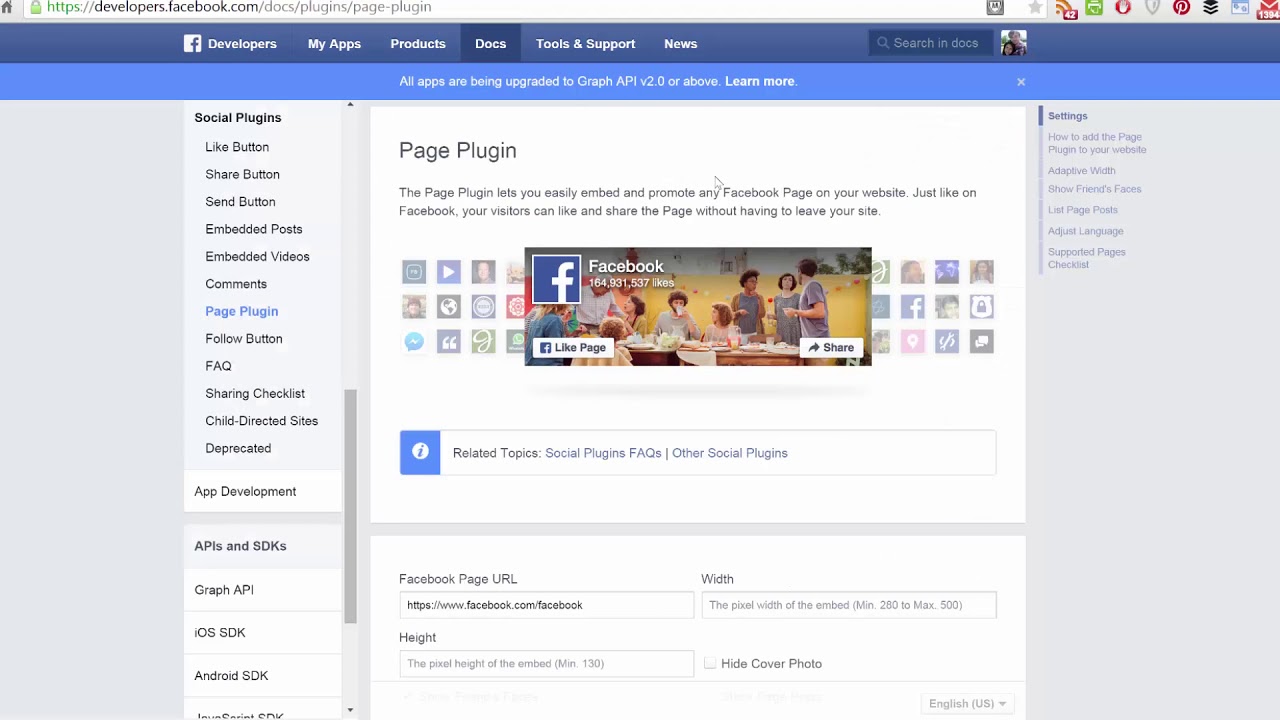Image resolution: width=1280 pixels, height=720 pixels.
Task: Open the Products menu
Action: click(x=418, y=44)
